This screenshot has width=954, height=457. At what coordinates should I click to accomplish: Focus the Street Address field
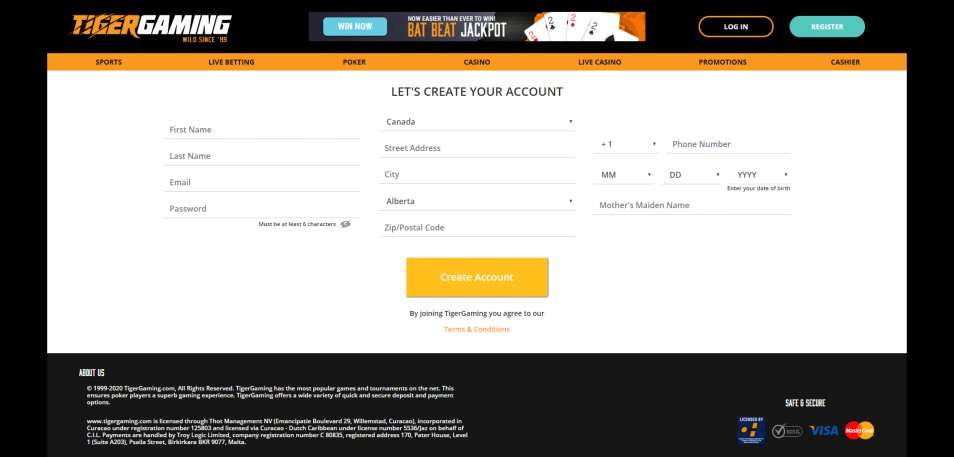477,148
